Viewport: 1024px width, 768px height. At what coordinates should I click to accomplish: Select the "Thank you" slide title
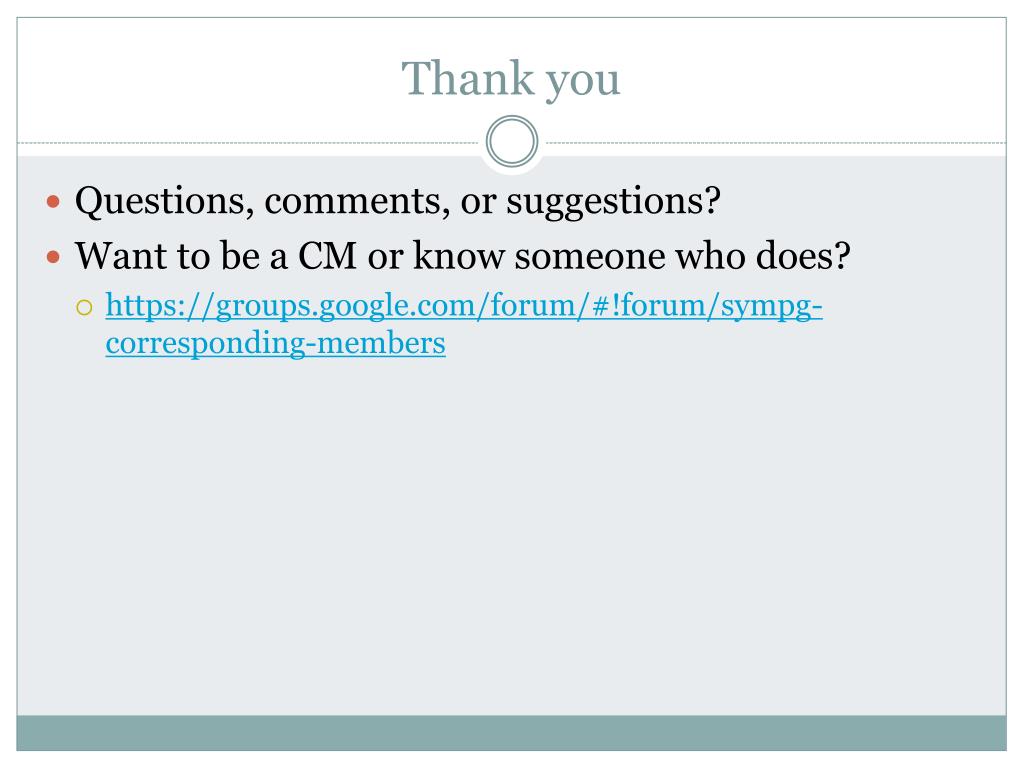[x=511, y=79]
